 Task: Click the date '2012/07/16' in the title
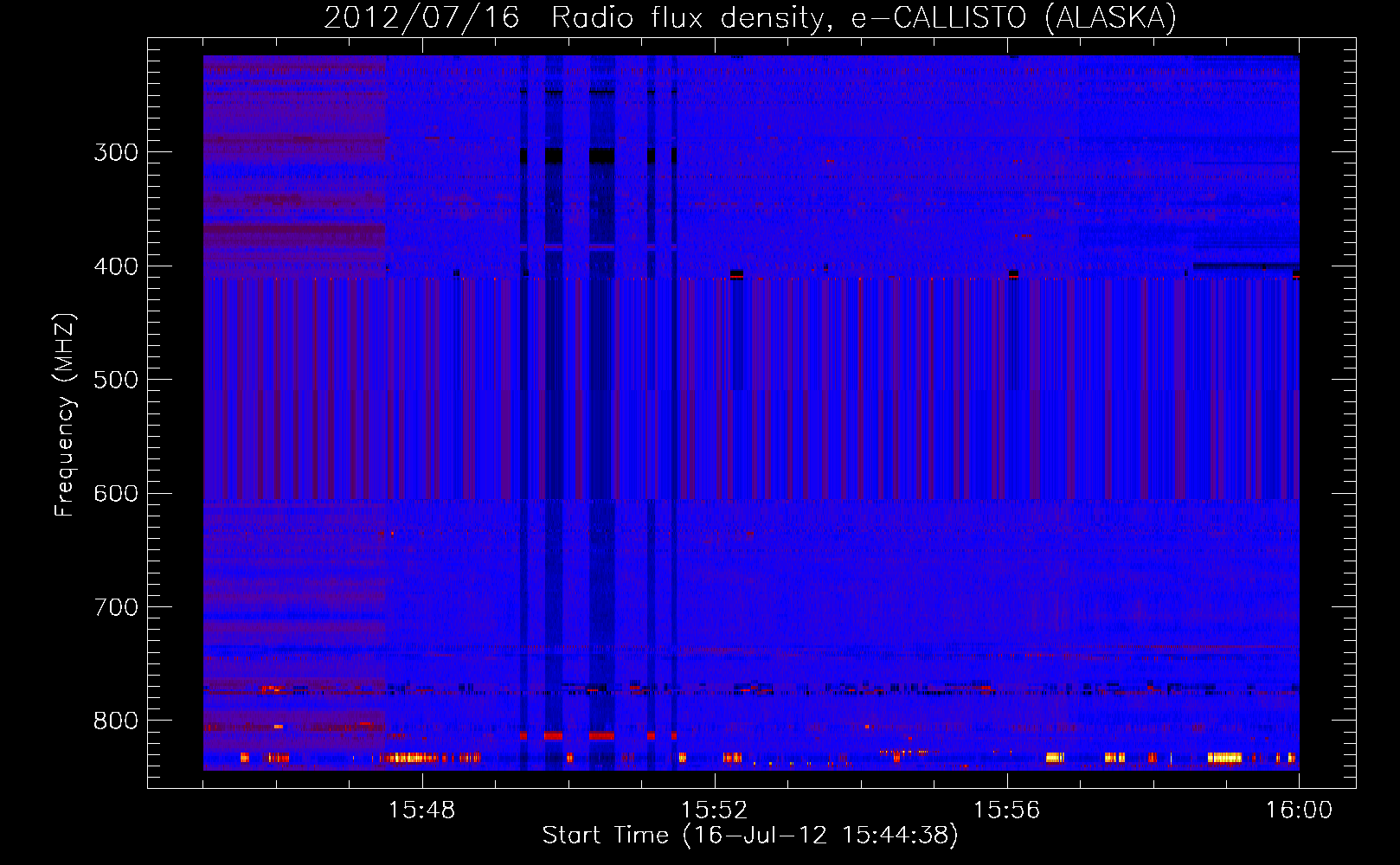[x=421, y=18]
